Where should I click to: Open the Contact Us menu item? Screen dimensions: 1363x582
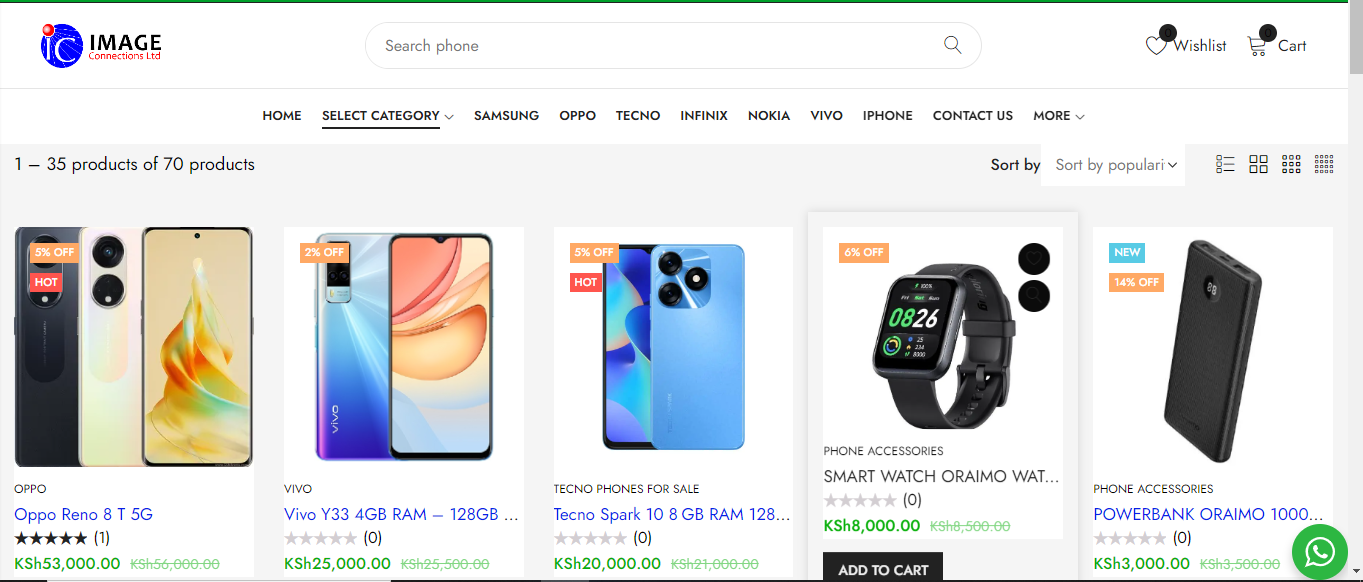pos(972,116)
